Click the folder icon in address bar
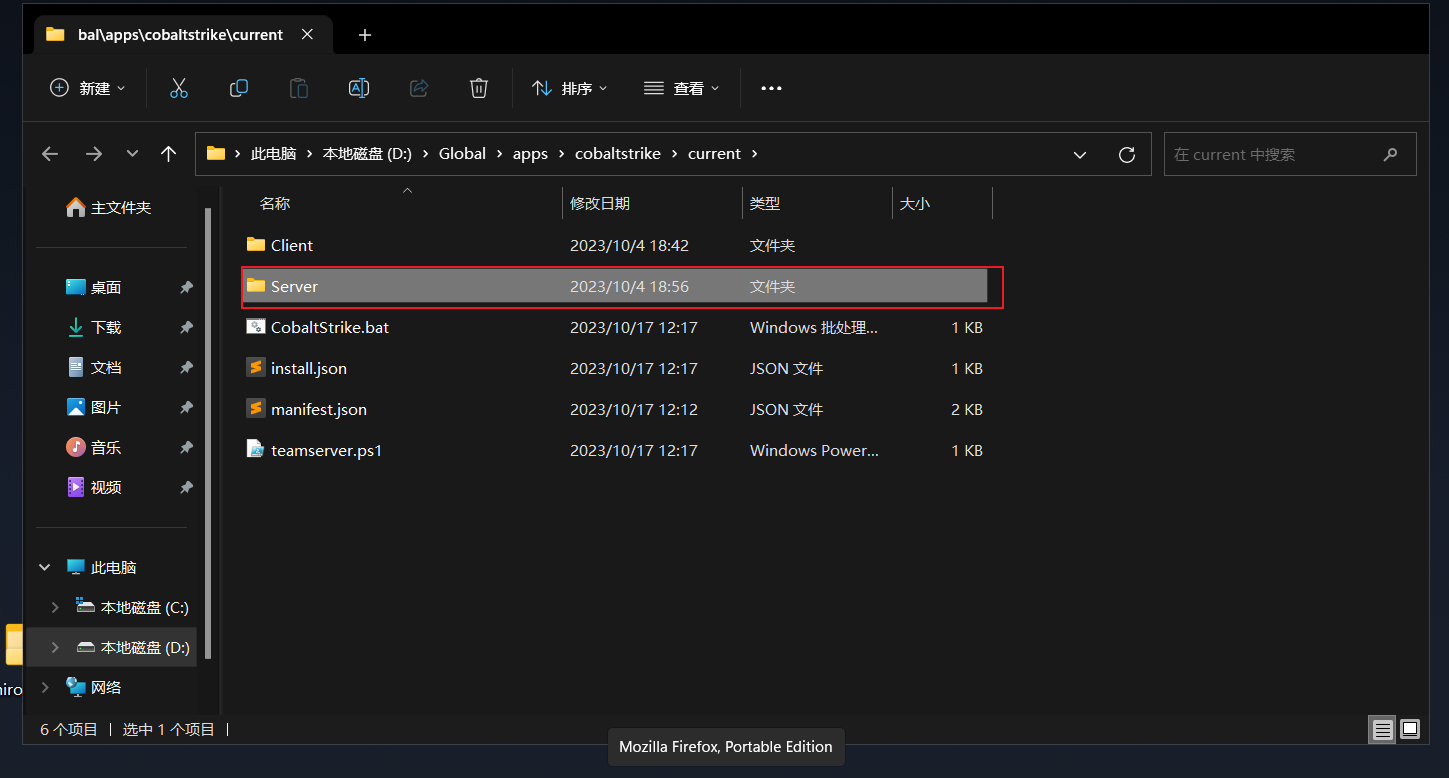1449x778 pixels. (215, 154)
